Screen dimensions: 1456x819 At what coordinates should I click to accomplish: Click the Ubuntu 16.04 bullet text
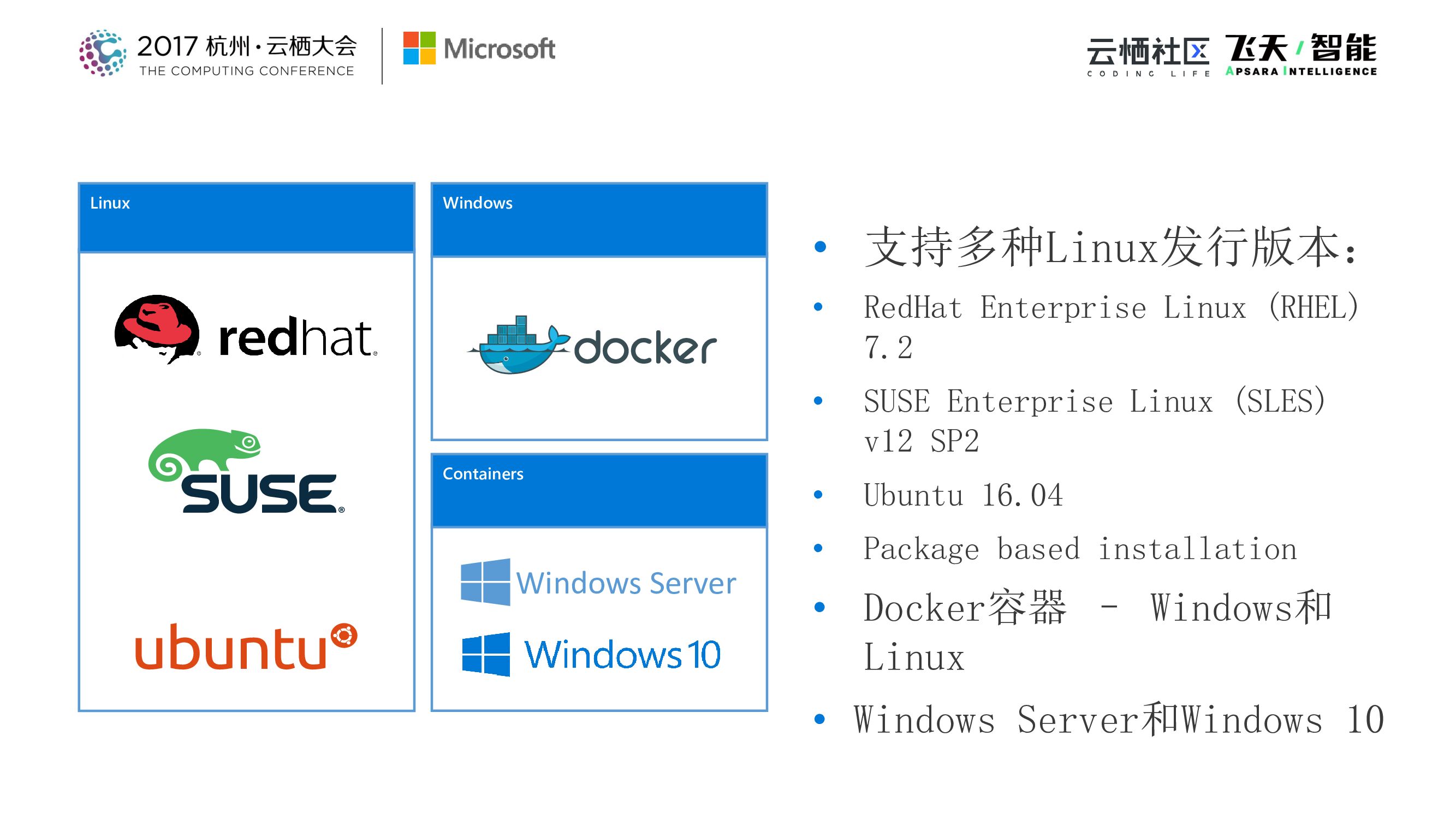963,496
